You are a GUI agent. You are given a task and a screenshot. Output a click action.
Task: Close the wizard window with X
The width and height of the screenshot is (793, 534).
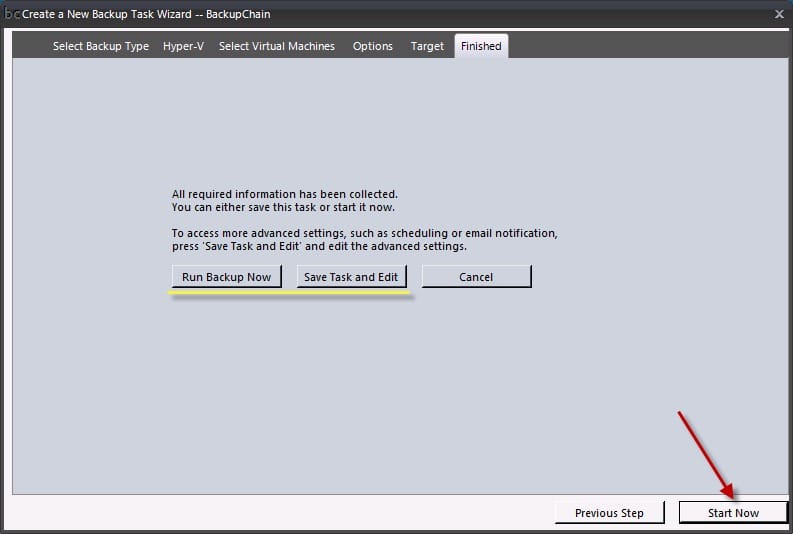click(779, 14)
